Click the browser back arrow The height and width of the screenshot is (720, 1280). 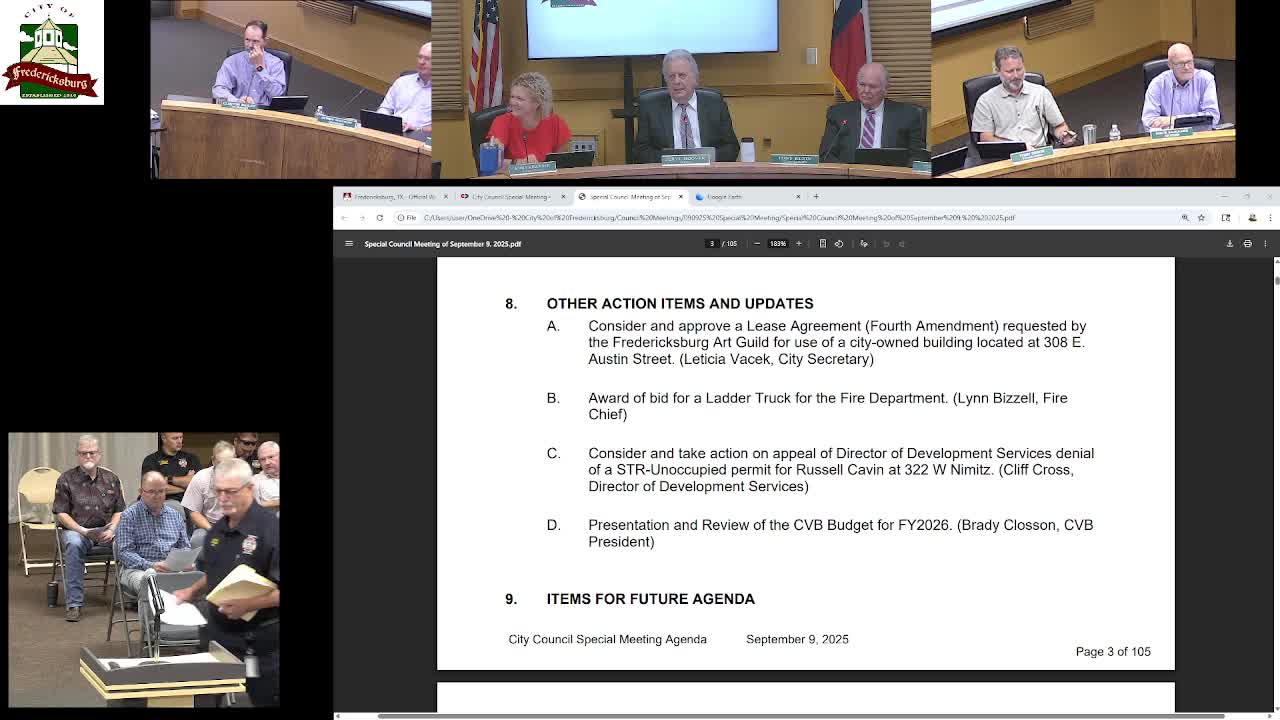click(346, 217)
